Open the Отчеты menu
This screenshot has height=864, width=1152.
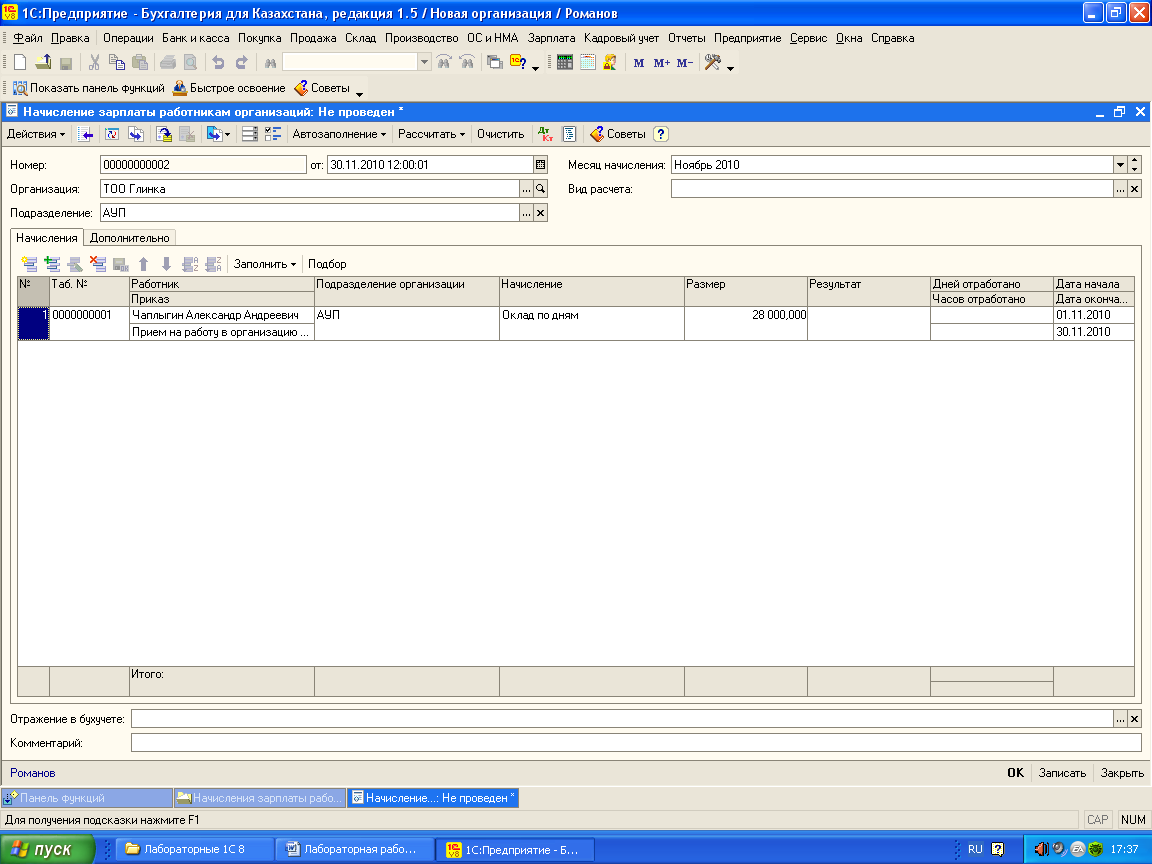[686, 38]
